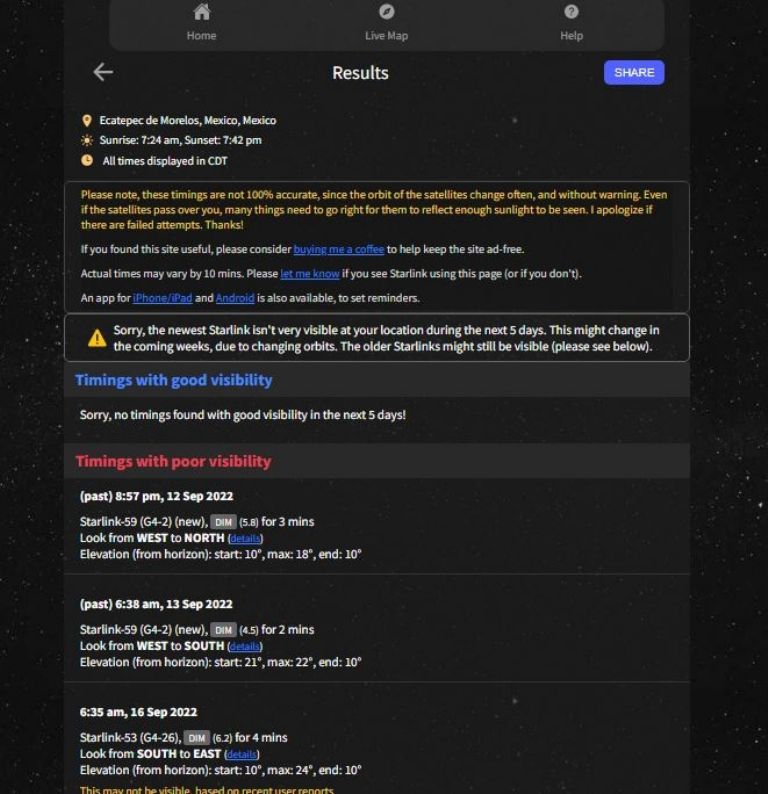Click the Help question mark icon
The width and height of the screenshot is (768, 794).
point(571,12)
